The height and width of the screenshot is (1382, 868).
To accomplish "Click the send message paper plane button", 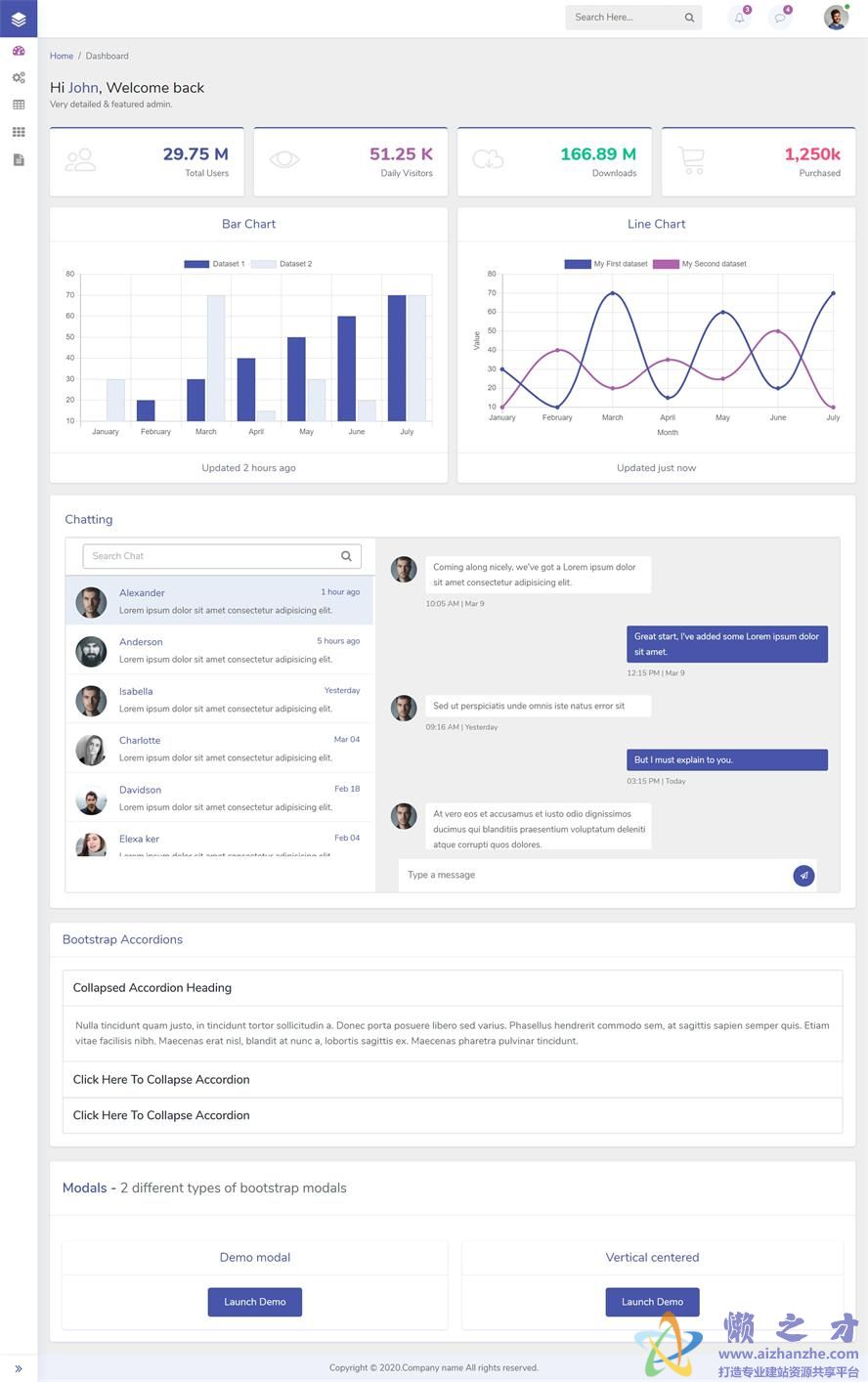I will (803, 876).
